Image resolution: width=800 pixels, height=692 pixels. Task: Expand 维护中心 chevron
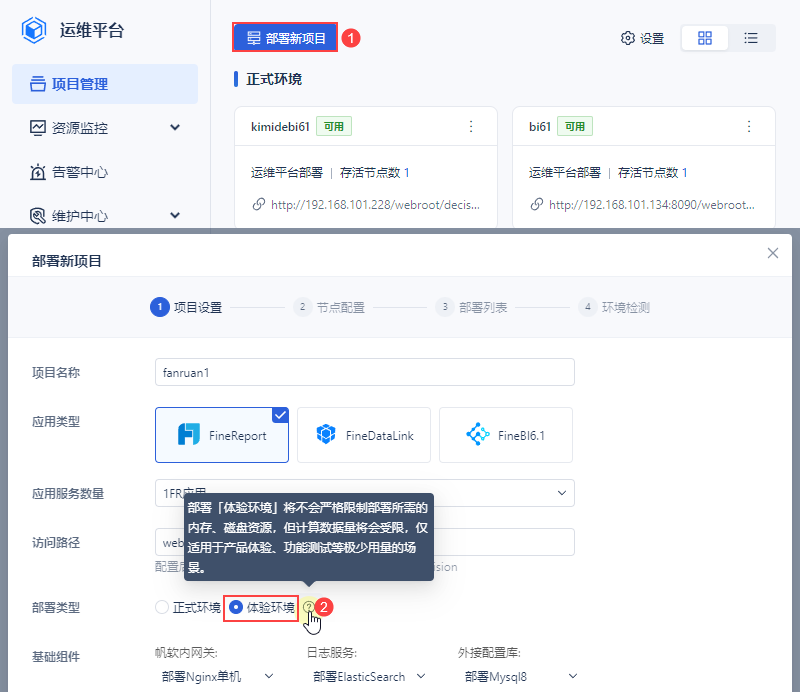point(175,215)
